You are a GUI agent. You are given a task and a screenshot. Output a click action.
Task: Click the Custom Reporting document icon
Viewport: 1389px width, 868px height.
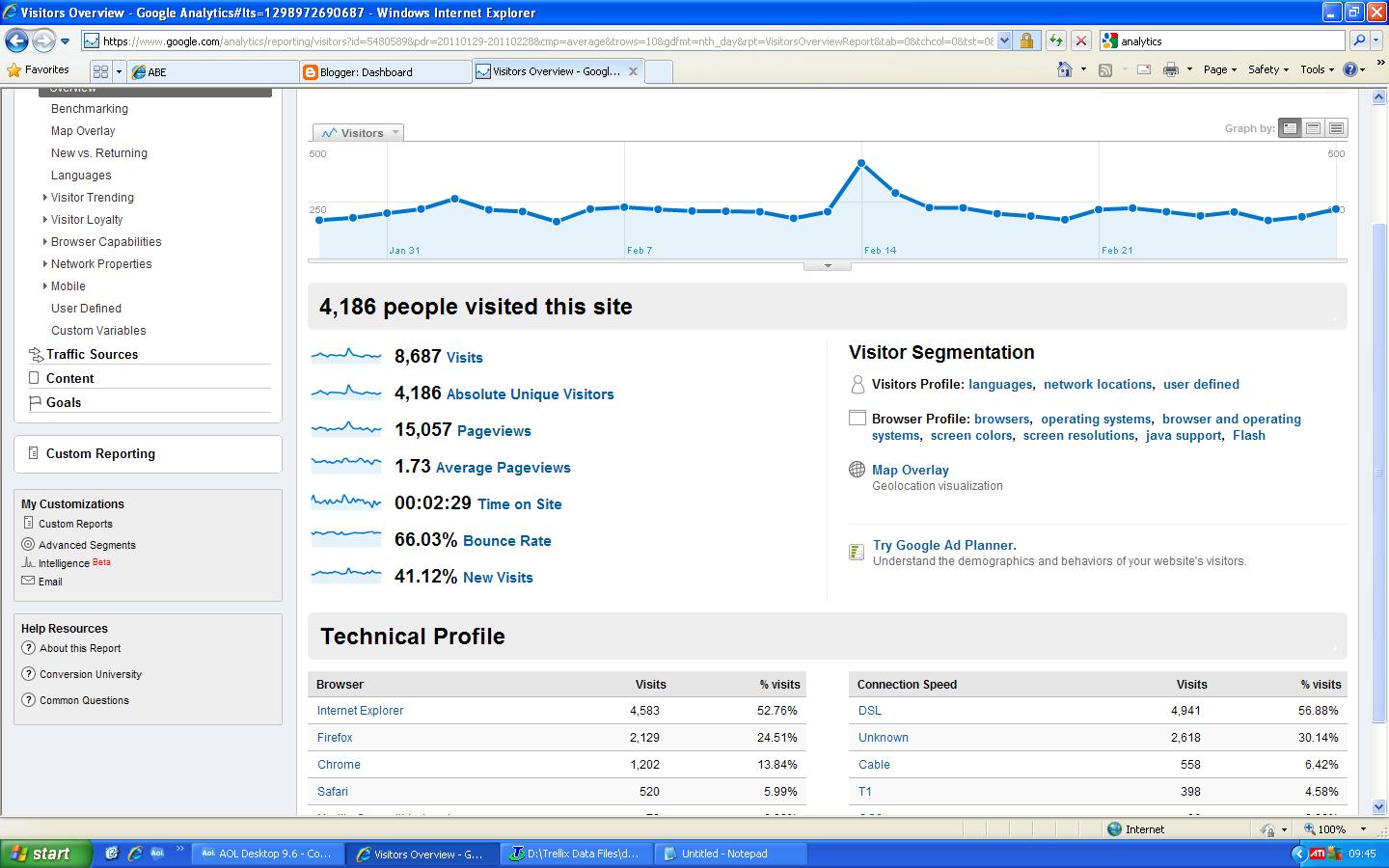[34, 453]
